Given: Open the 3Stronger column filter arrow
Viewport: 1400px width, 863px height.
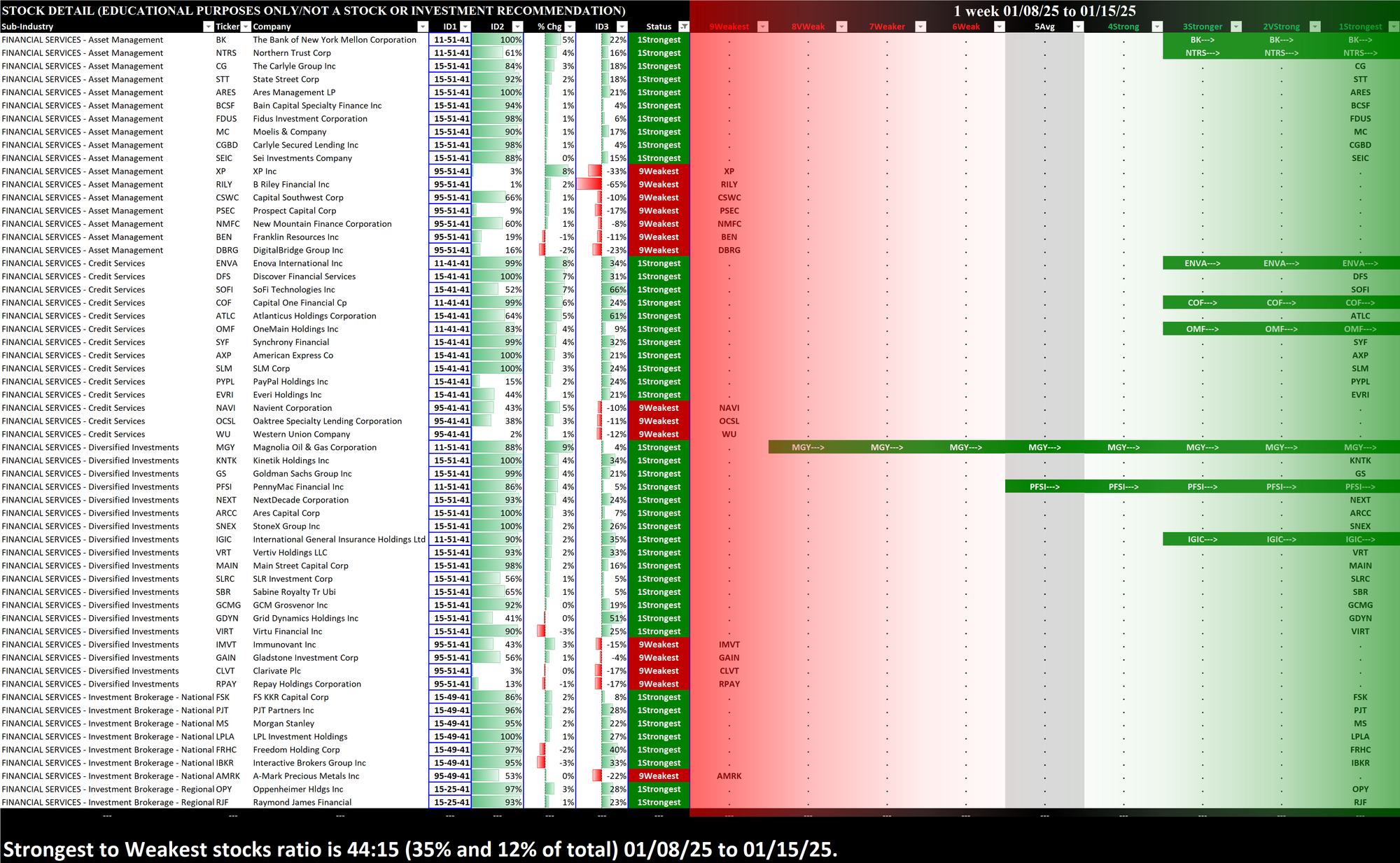Looking at the screenshot, I should click(x=1236, y=27).
